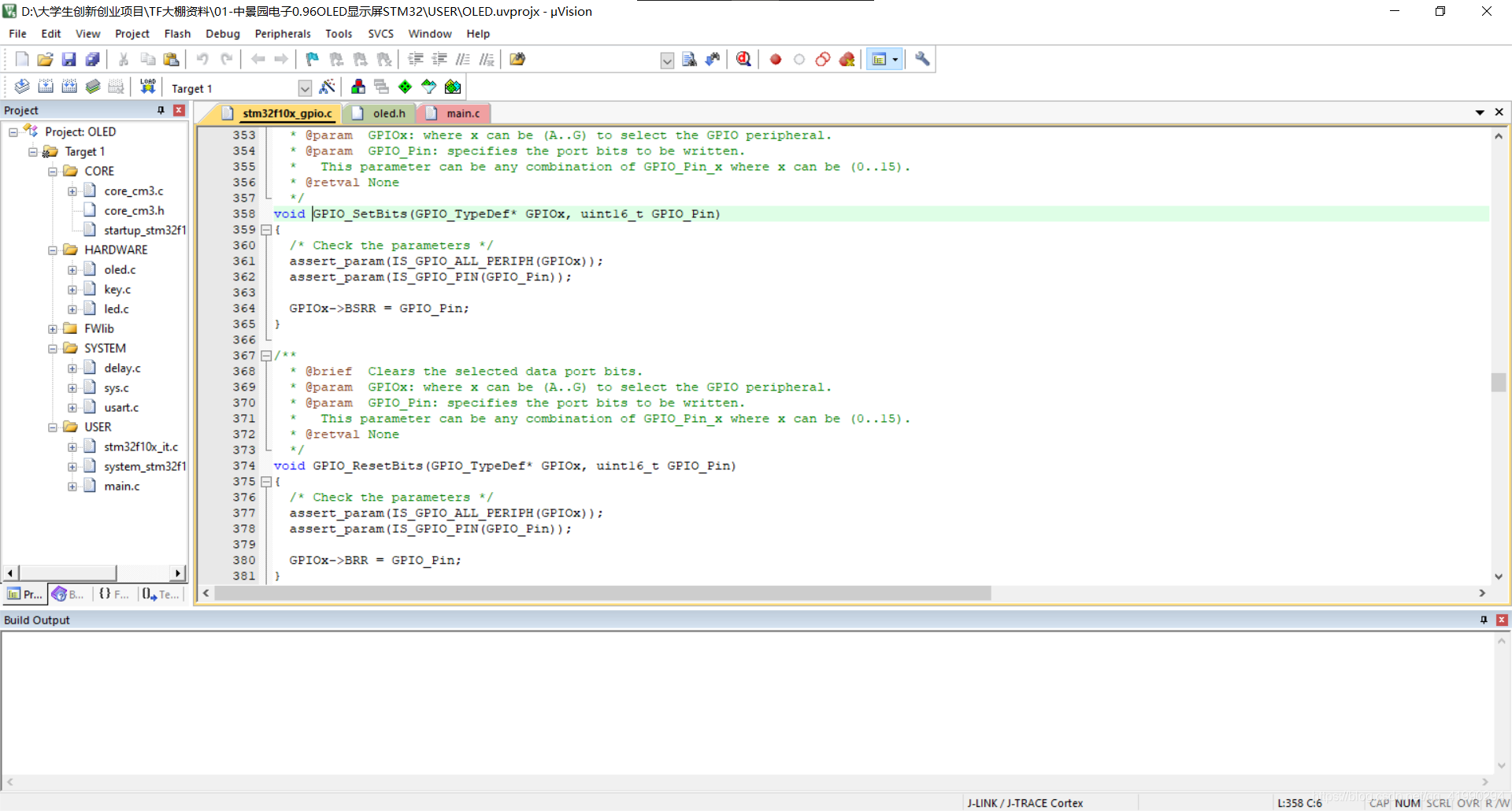Click the editor horizontal scrollbar thumb

coord(602,593)
